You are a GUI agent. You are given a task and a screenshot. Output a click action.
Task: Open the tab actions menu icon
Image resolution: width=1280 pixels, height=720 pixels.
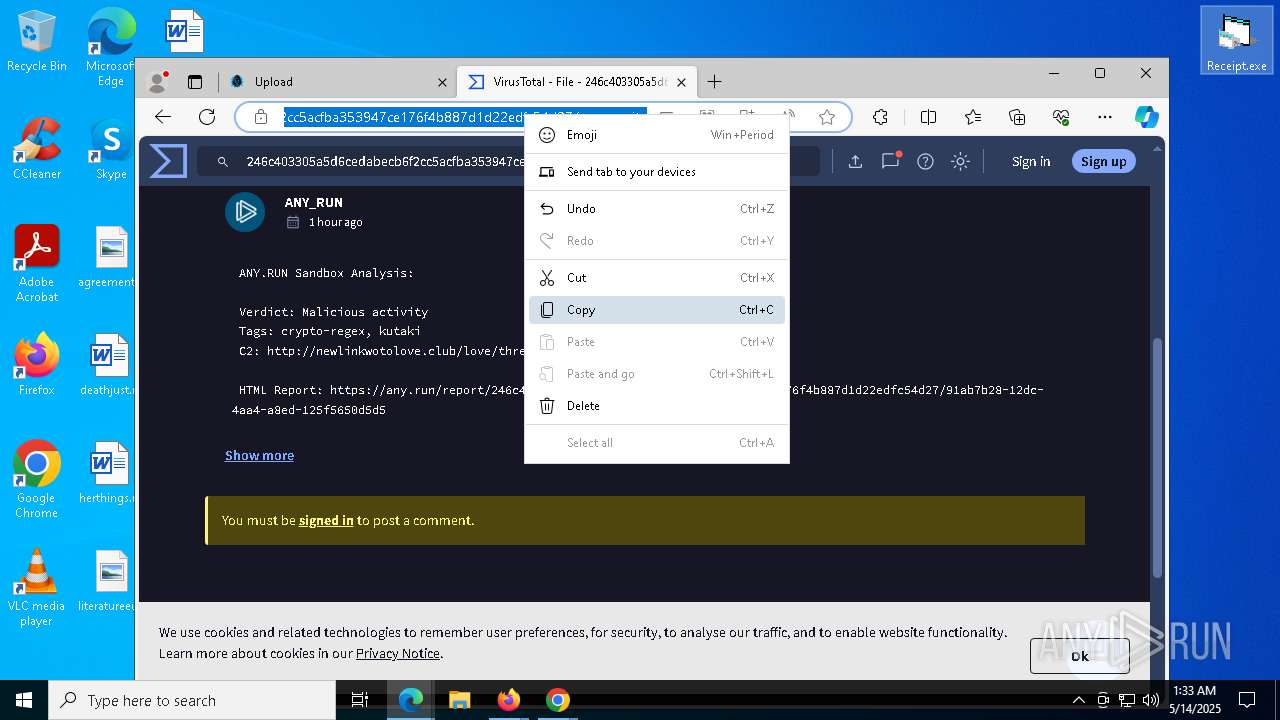click(x=195, y=82)
